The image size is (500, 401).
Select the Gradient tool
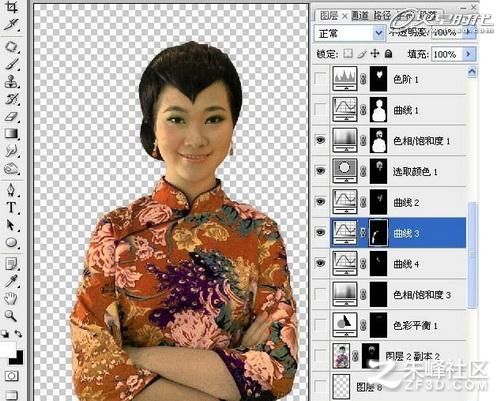tap(11, 133)
